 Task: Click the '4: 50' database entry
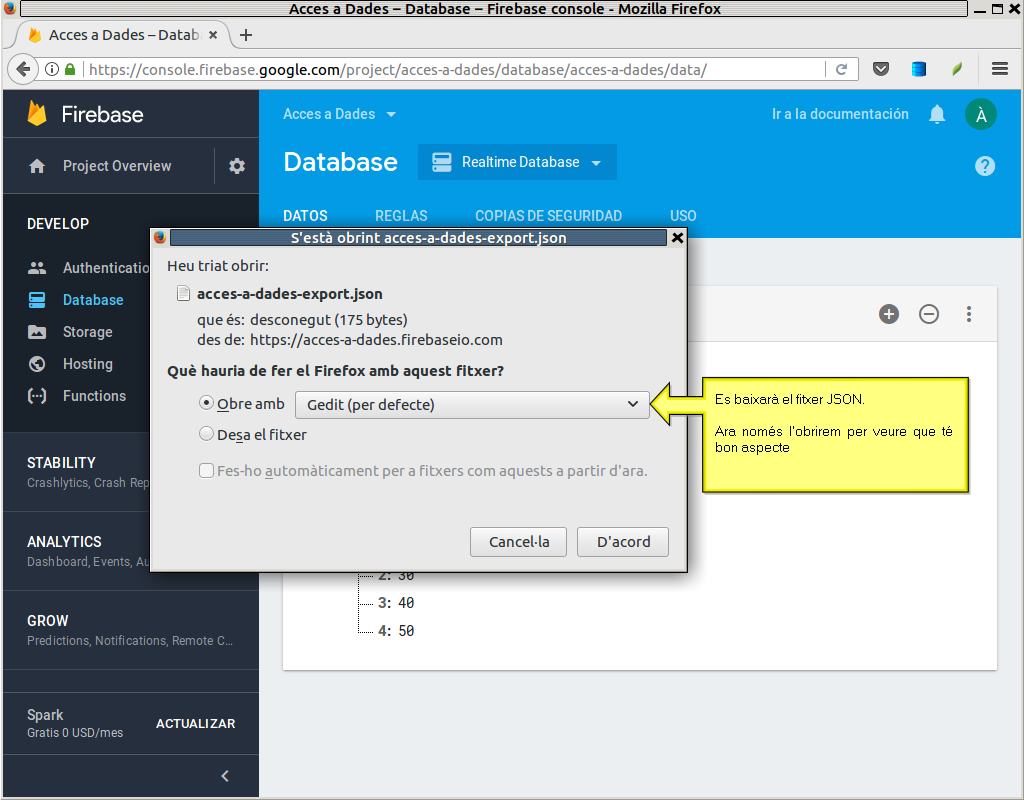point(396,631)
